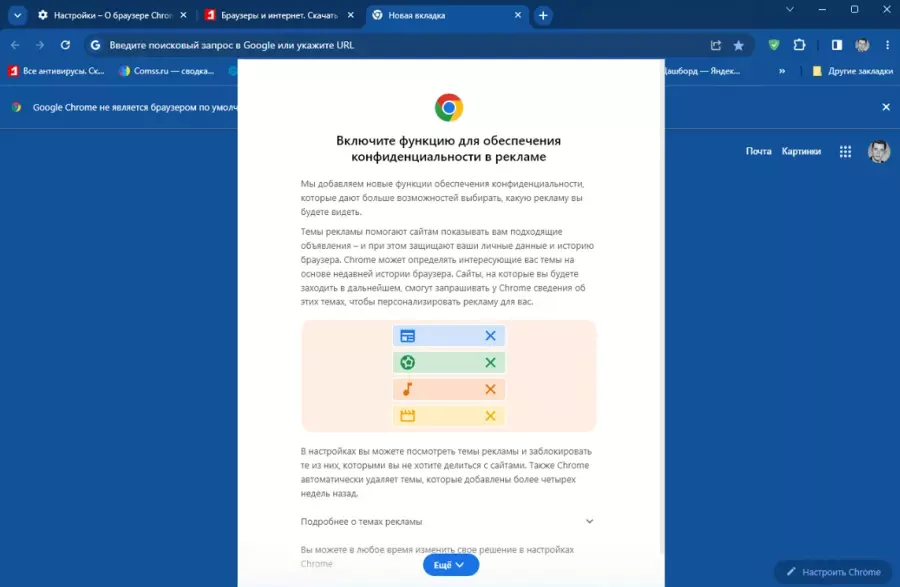
Task: Open the Google apps grid
Action: (x=845, y=151)
